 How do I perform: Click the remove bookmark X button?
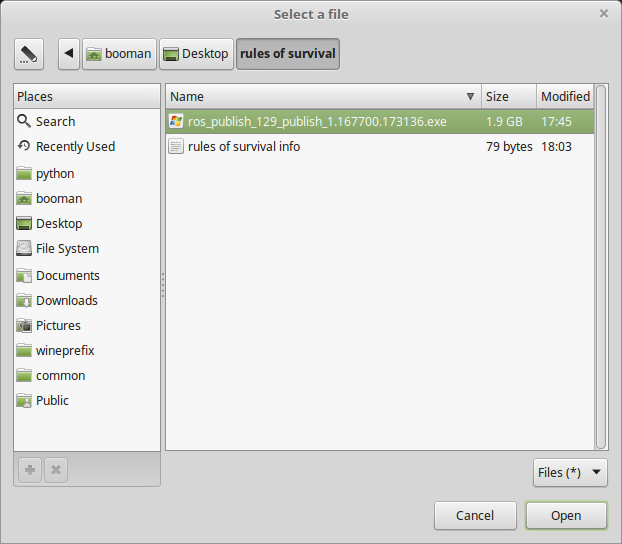[x=56, y=470]
